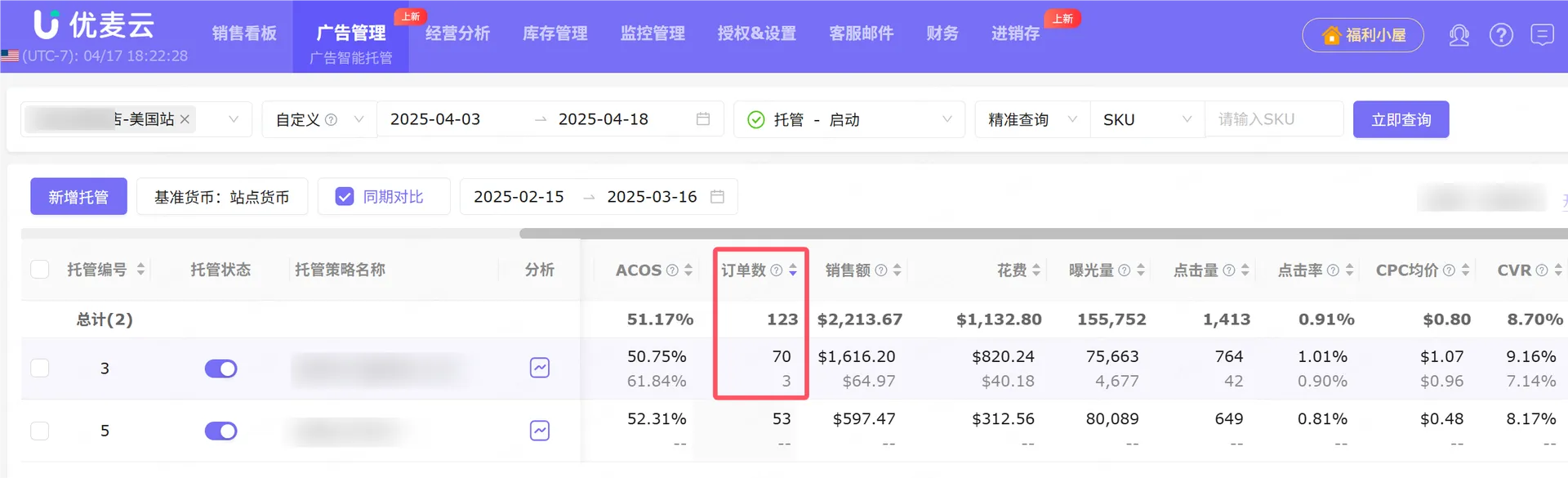Open the 自定义 date type dropdown
Image resolution: width=1568 pixels, height=478 pixels.
click(x=318, y=119)
